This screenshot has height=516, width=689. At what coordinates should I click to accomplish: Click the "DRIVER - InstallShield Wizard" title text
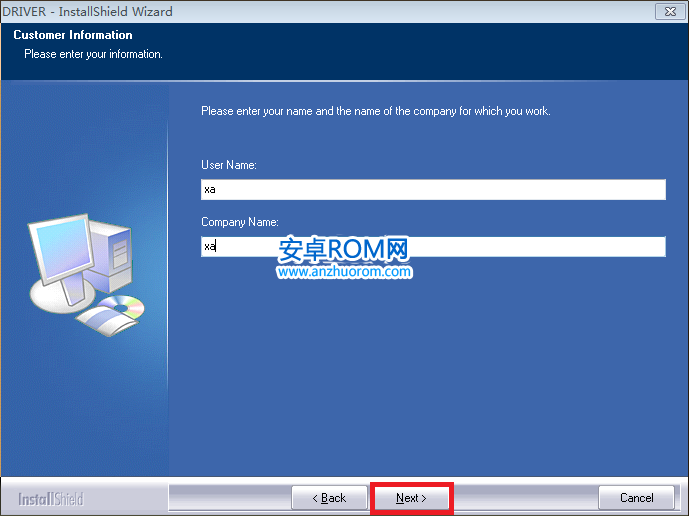87,11
